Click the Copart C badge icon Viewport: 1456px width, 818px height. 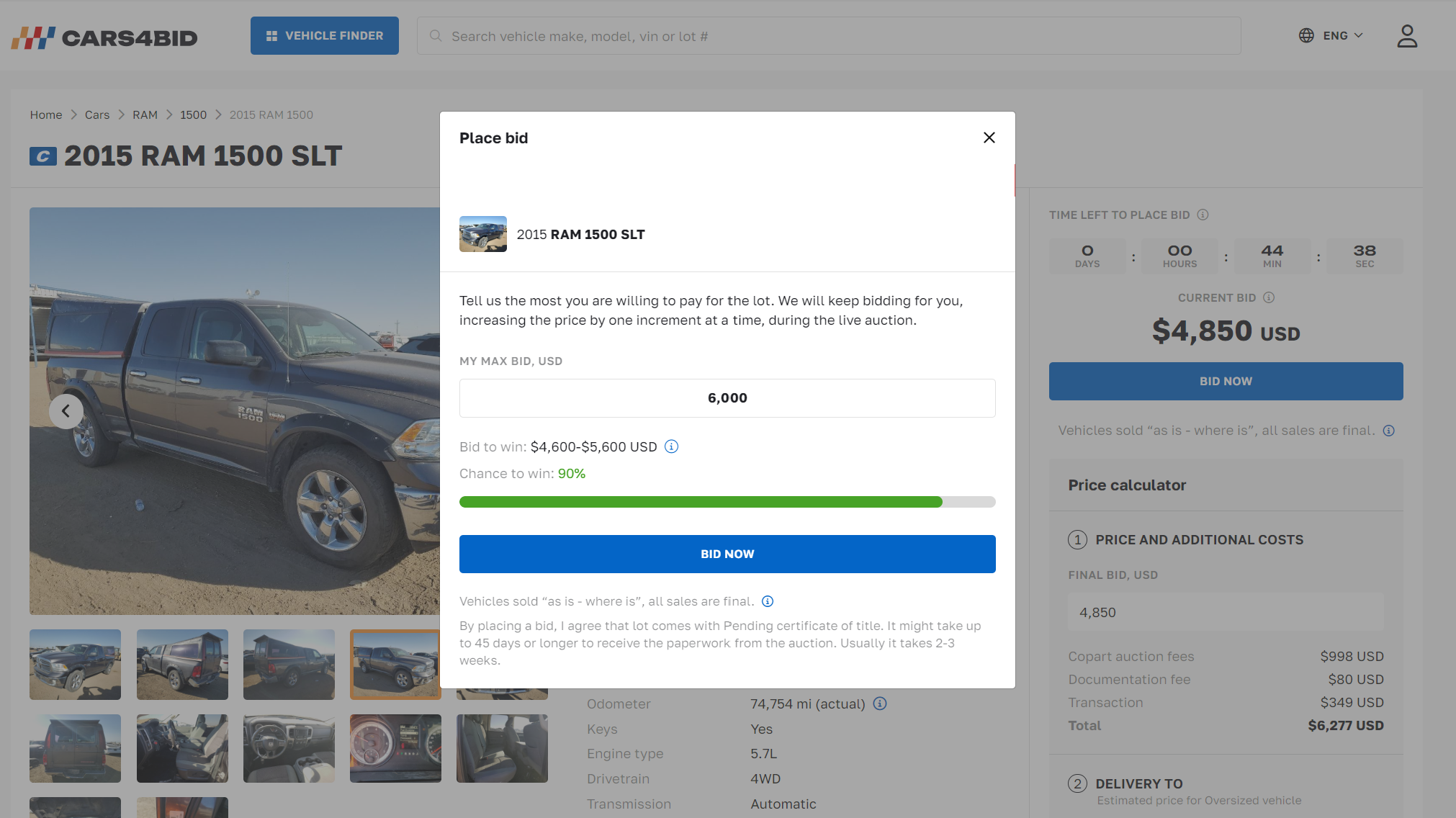[43, 156]
